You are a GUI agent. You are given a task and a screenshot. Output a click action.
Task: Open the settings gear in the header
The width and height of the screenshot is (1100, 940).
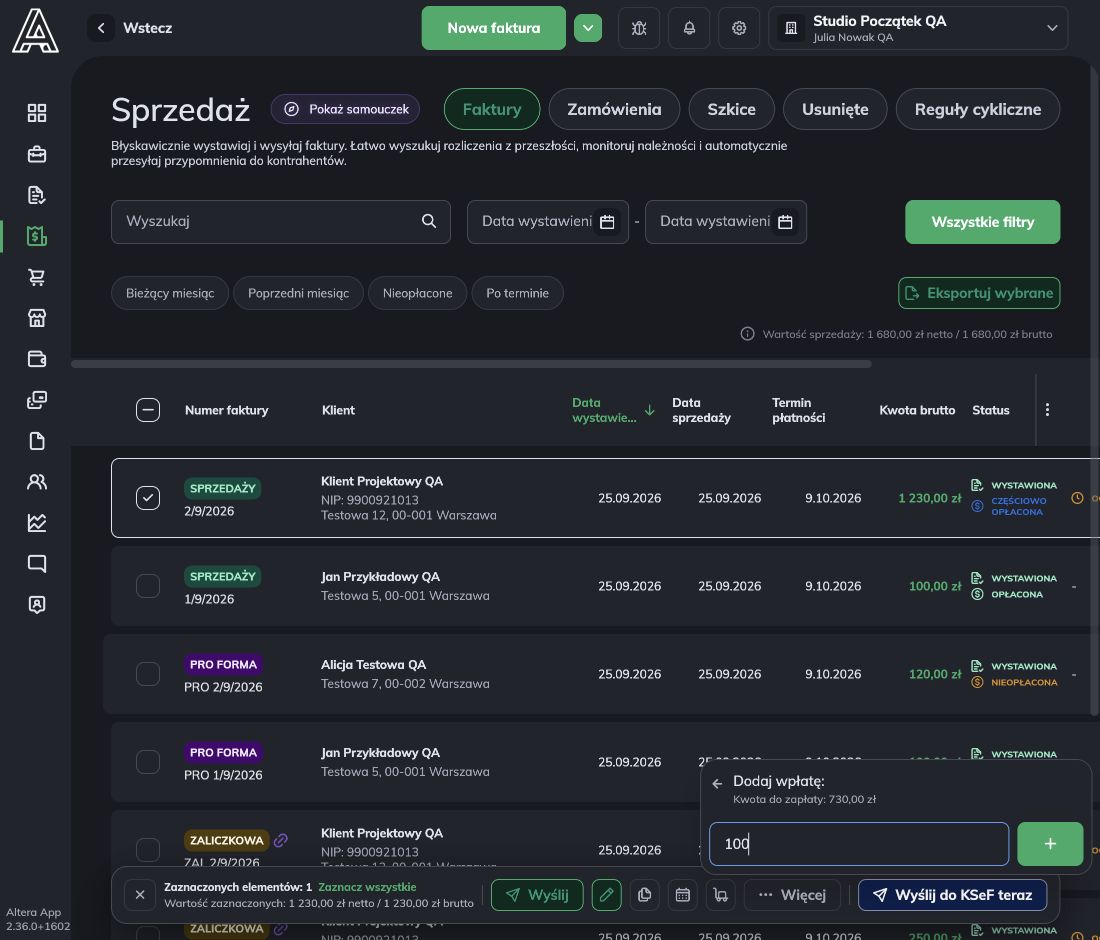[739, 28]
